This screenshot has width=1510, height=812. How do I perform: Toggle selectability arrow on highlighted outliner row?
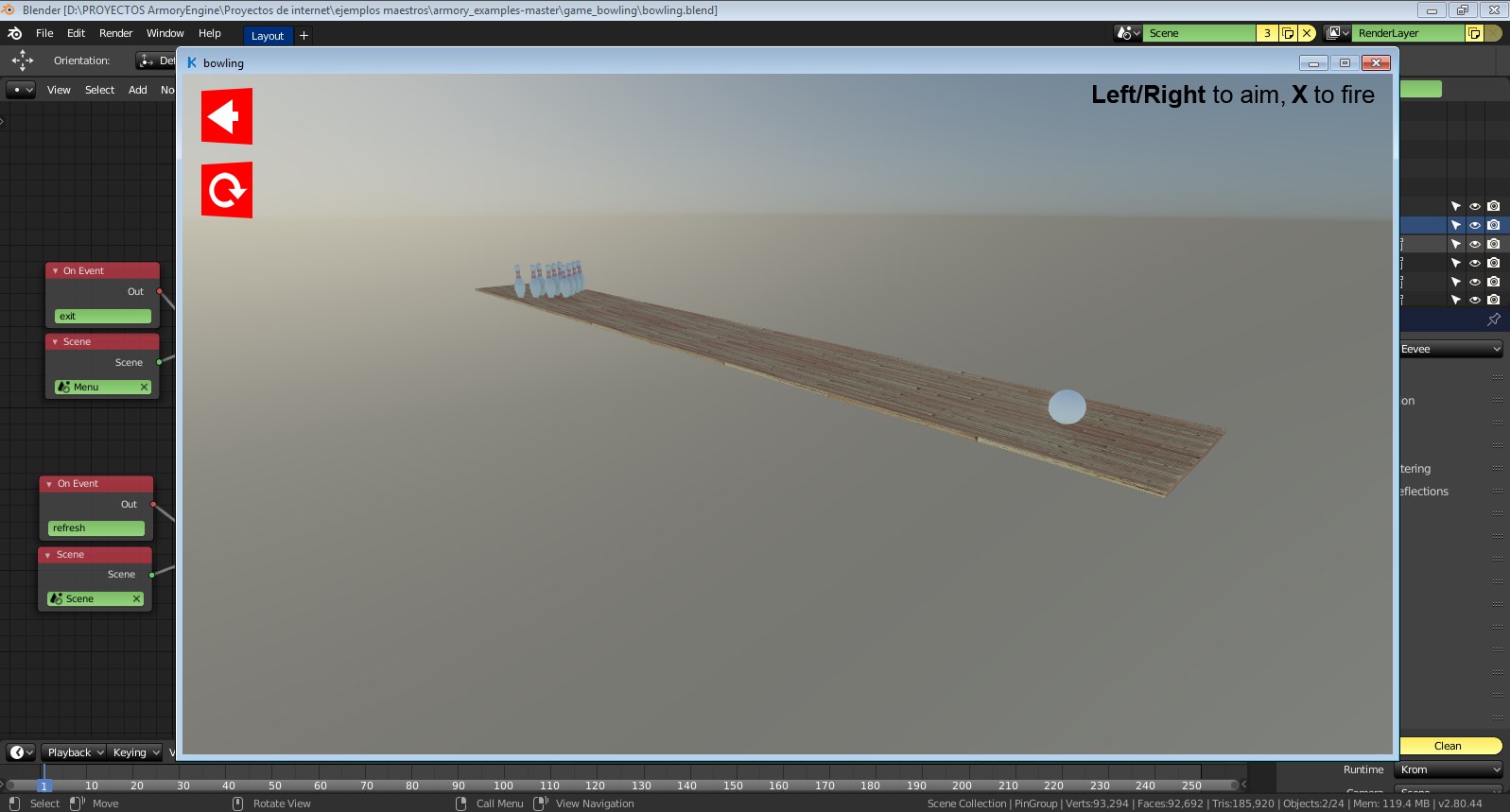1456,225
